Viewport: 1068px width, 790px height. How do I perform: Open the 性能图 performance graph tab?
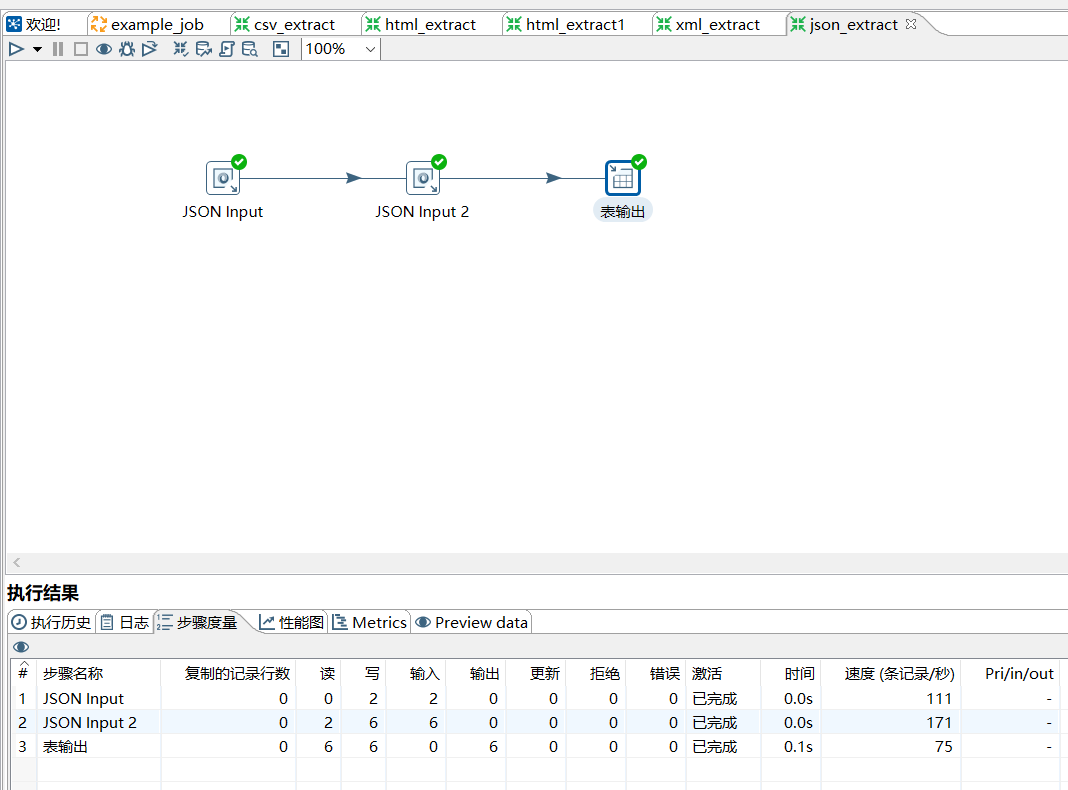point(292,622)
